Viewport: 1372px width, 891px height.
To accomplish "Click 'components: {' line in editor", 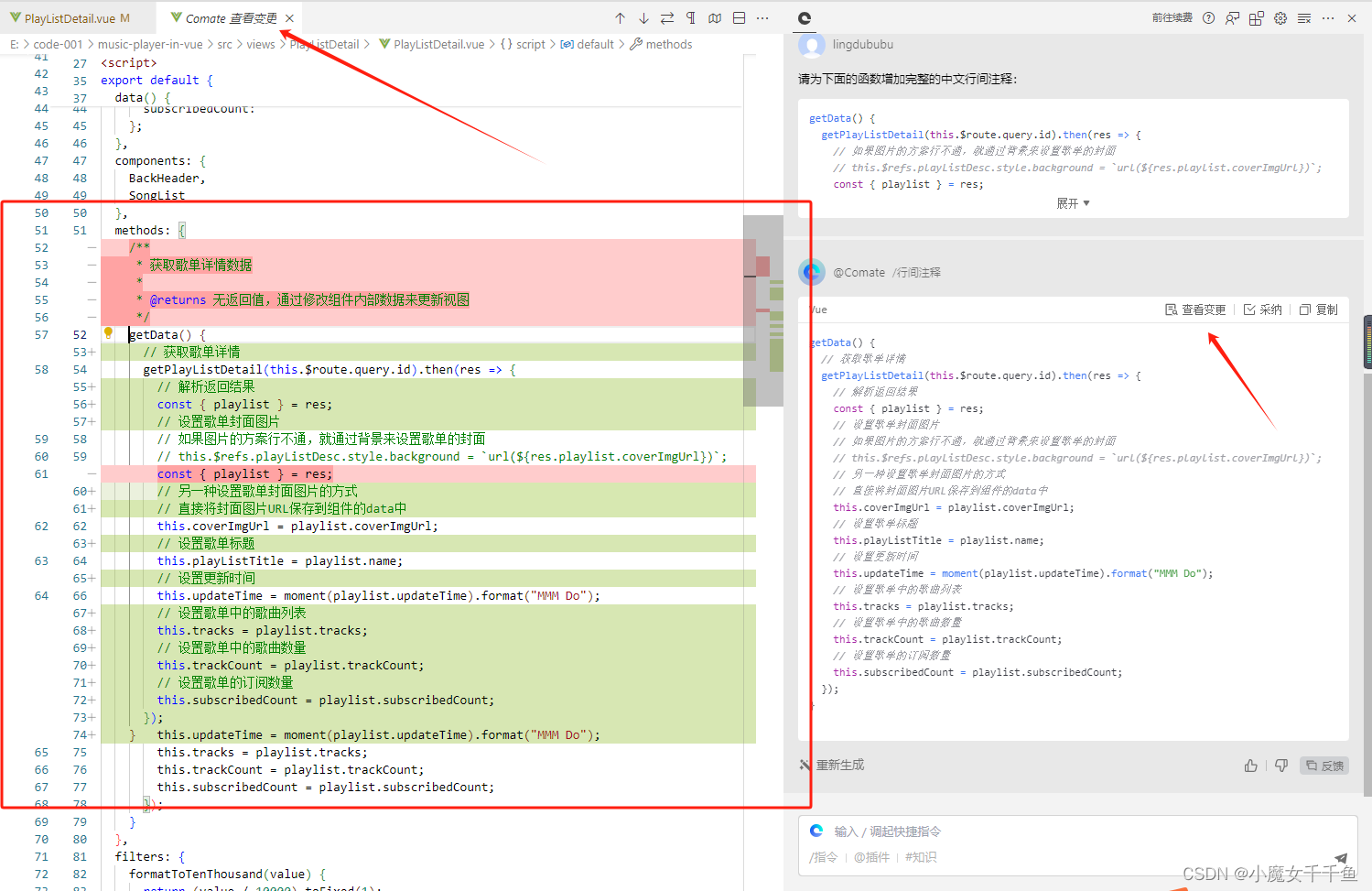I will tap(160, 160).
